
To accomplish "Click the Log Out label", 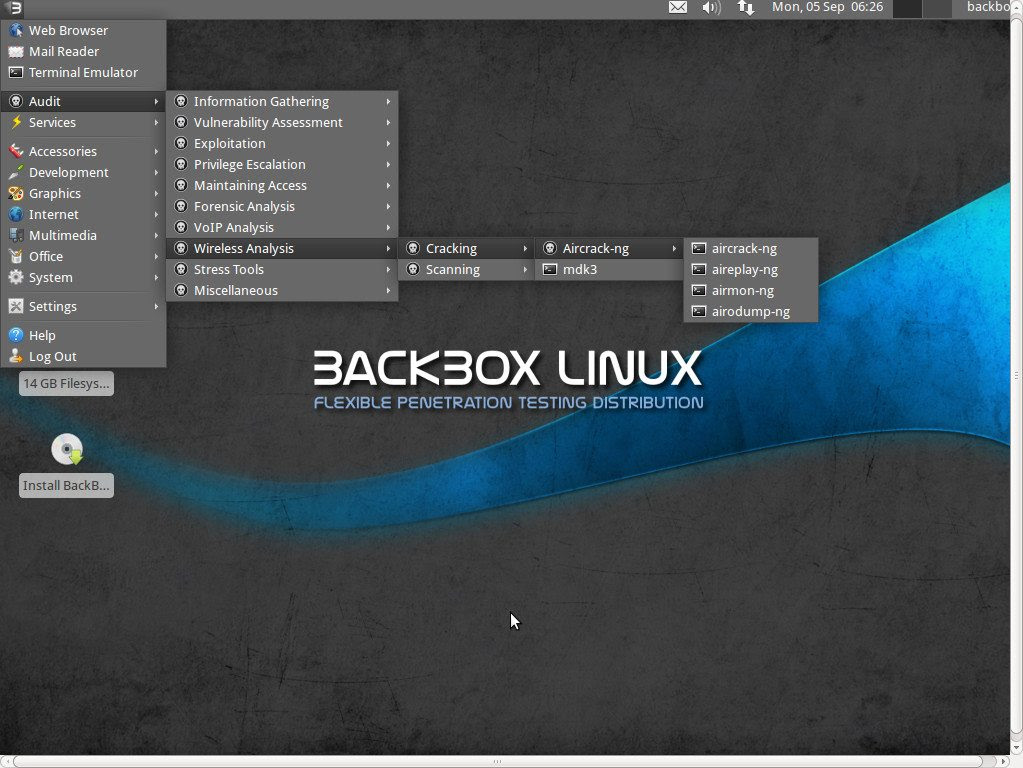I will coord(53,357).
